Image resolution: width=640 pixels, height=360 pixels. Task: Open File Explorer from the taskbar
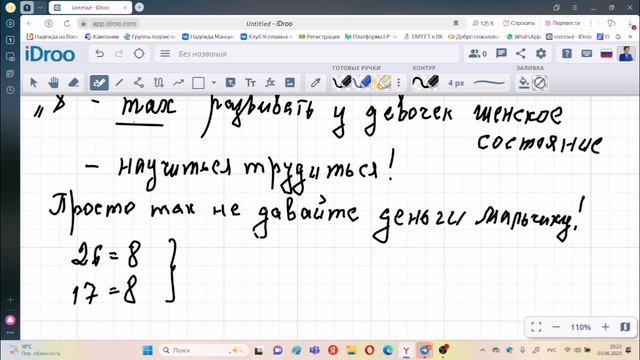(351, 350)
